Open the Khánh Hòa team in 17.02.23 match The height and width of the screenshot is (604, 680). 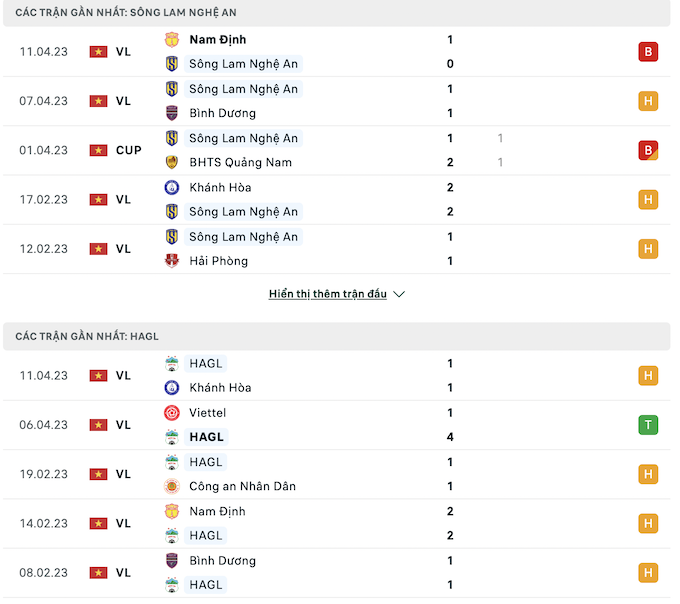[x=220, y=188]
